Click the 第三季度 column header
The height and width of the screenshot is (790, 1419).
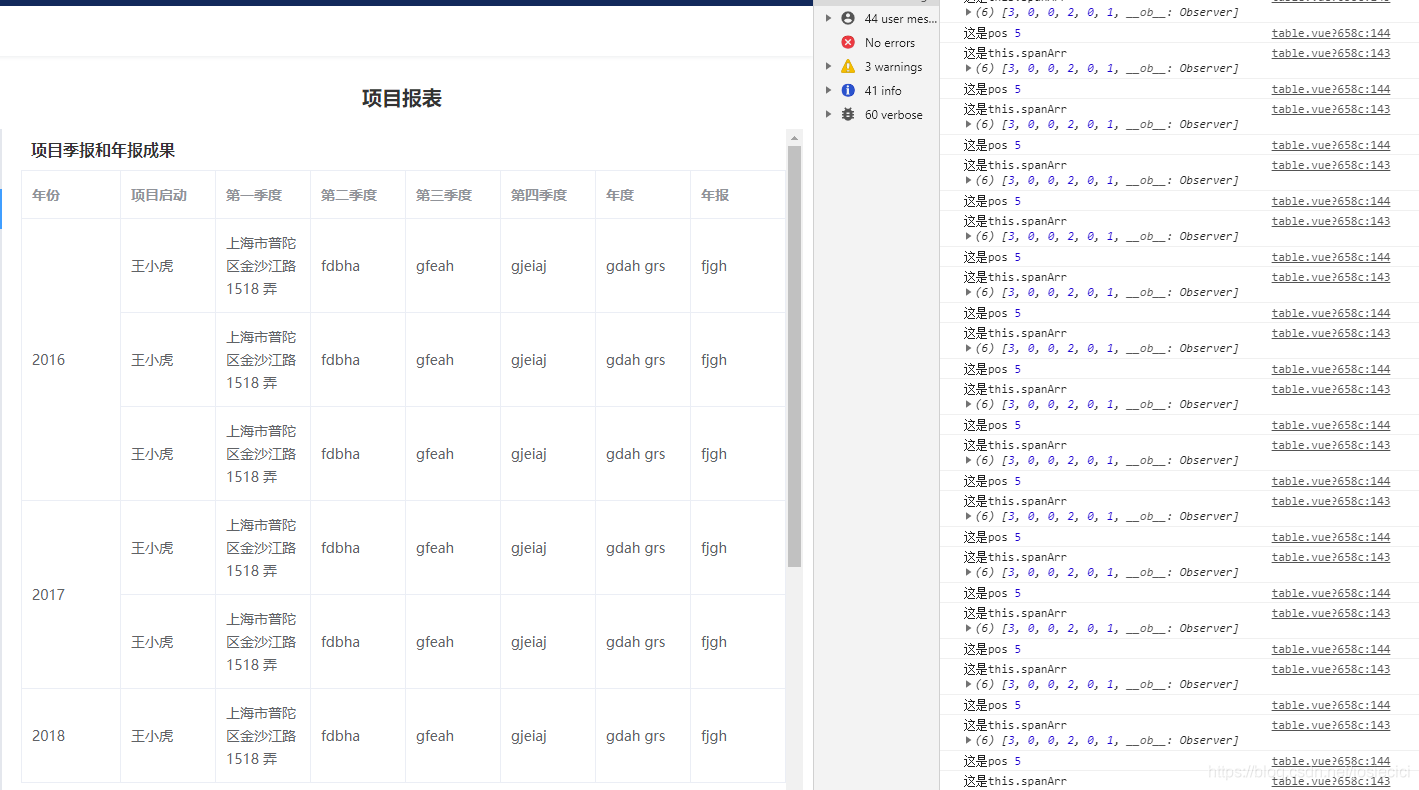point(453,195)
